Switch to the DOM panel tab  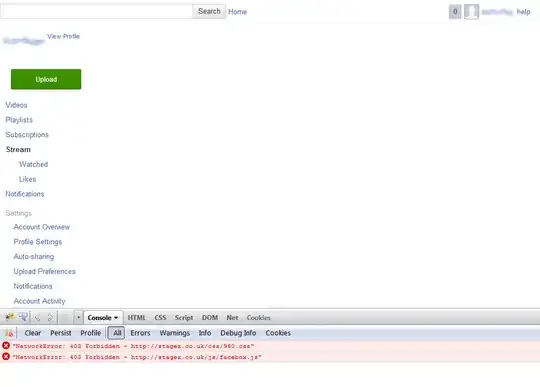click(x=210, y=317)
